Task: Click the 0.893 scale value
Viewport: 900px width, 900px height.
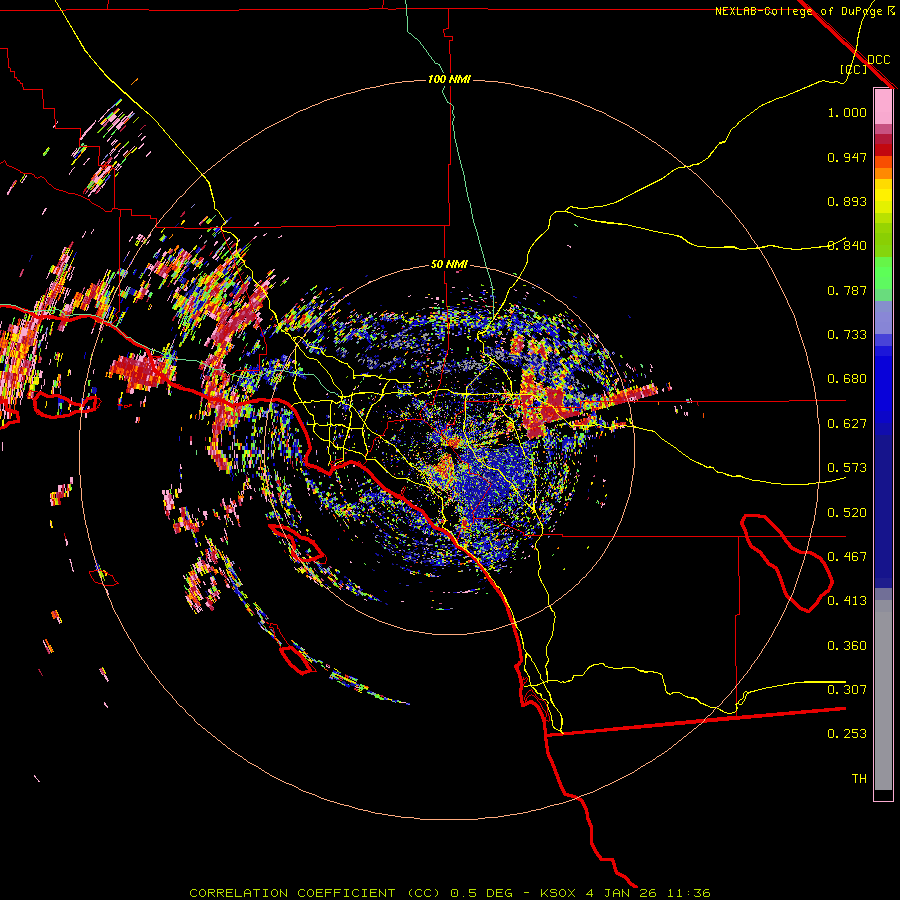Action: coord(847,201)
